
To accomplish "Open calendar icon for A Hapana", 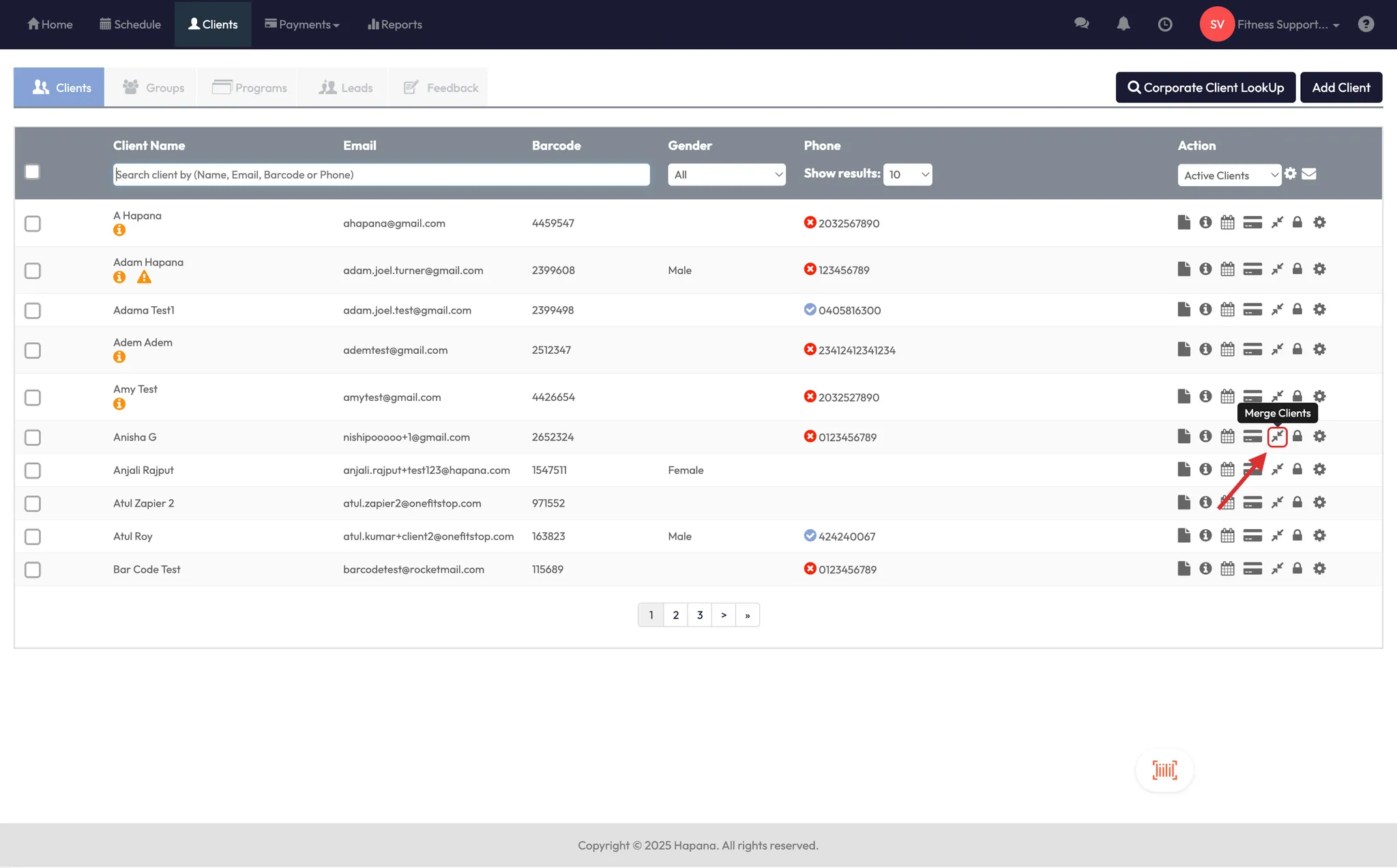I will tap(1227, 223).
